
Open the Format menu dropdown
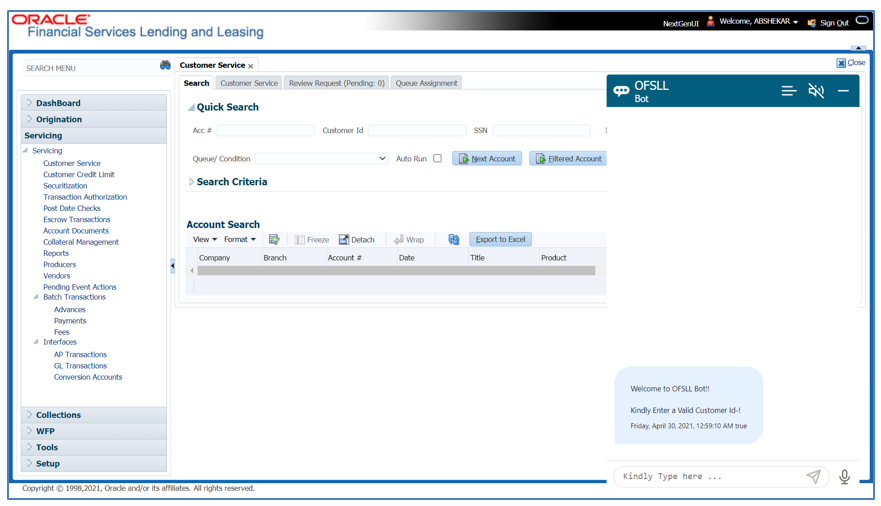[x=240, y=239]
